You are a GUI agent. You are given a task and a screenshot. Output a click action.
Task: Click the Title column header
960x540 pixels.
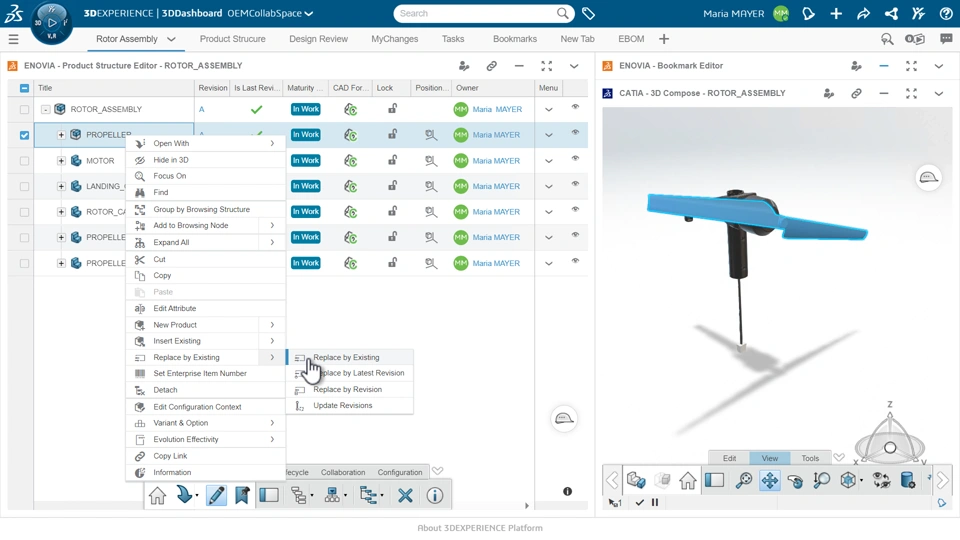coord(114,88)
